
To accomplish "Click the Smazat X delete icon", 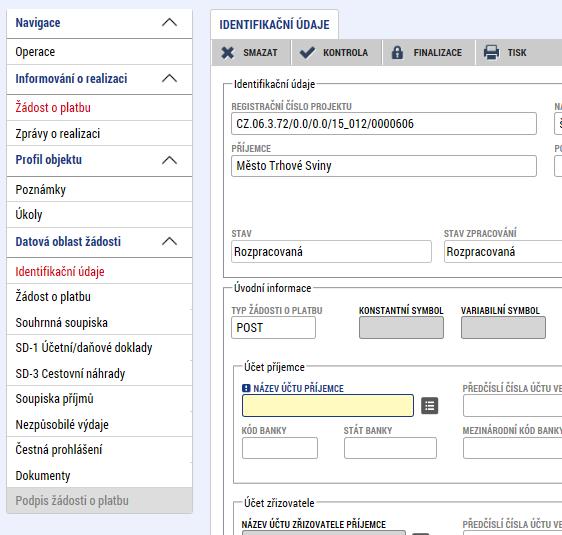I will pyautogui.click(x=228, y=53).
